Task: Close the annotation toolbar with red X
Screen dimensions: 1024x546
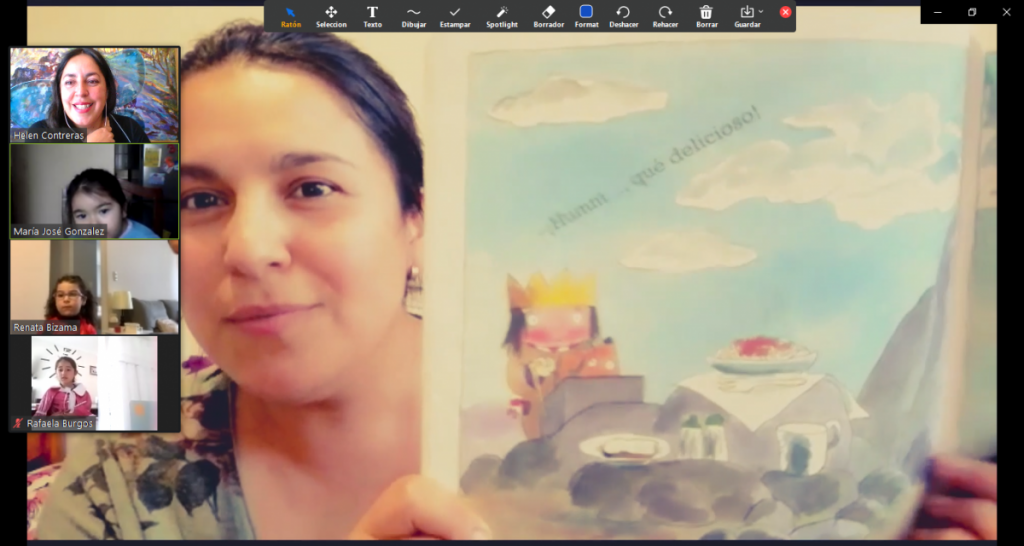Action: [785, 12]
